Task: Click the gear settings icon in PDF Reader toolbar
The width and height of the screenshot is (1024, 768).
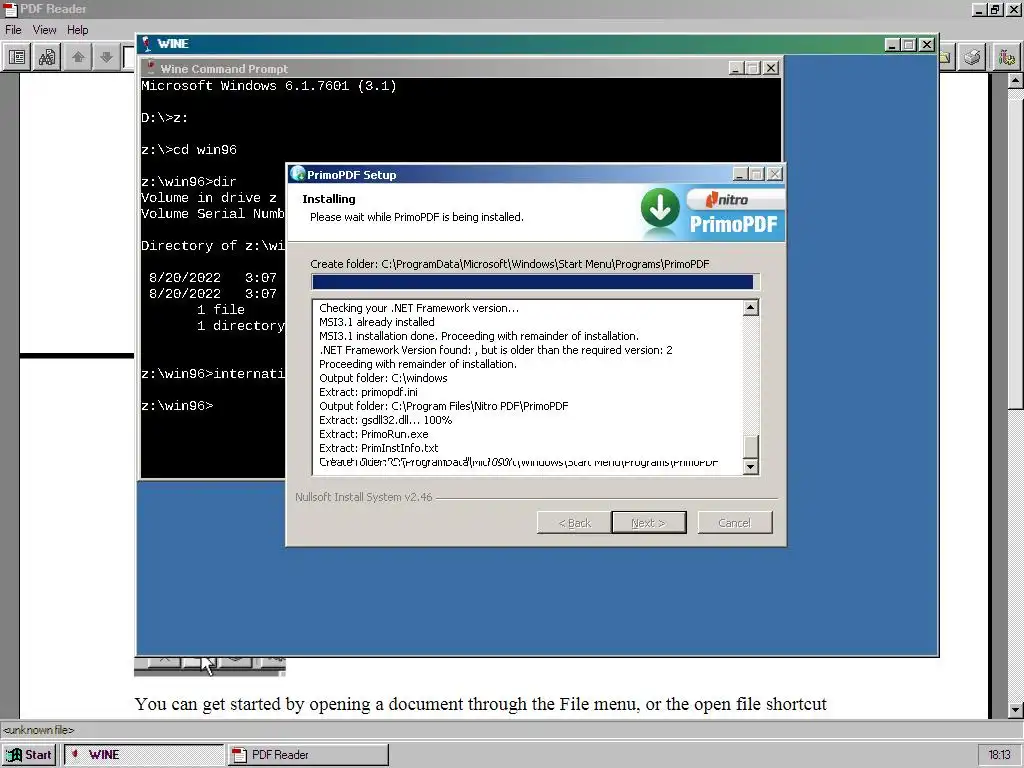Action: click(1006, 57)
